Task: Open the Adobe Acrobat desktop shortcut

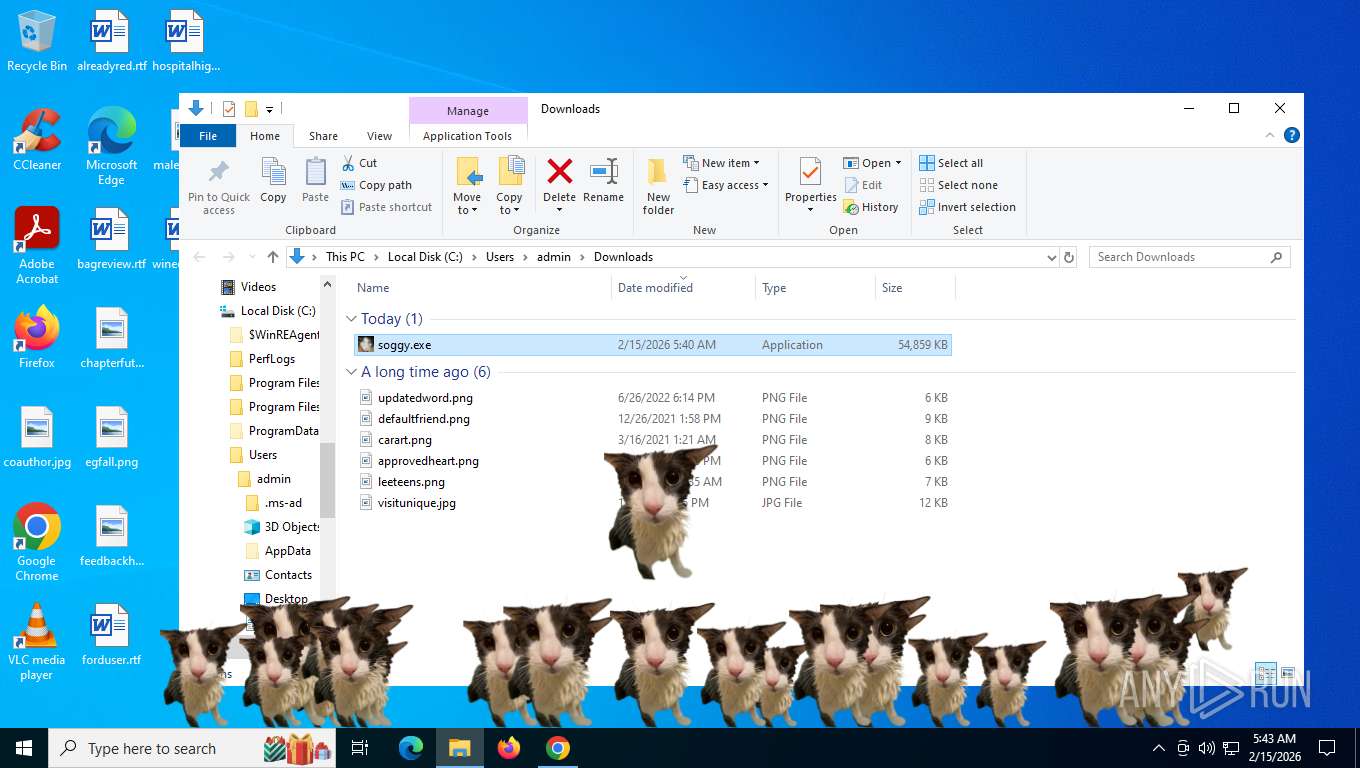Action: (37, 246)
